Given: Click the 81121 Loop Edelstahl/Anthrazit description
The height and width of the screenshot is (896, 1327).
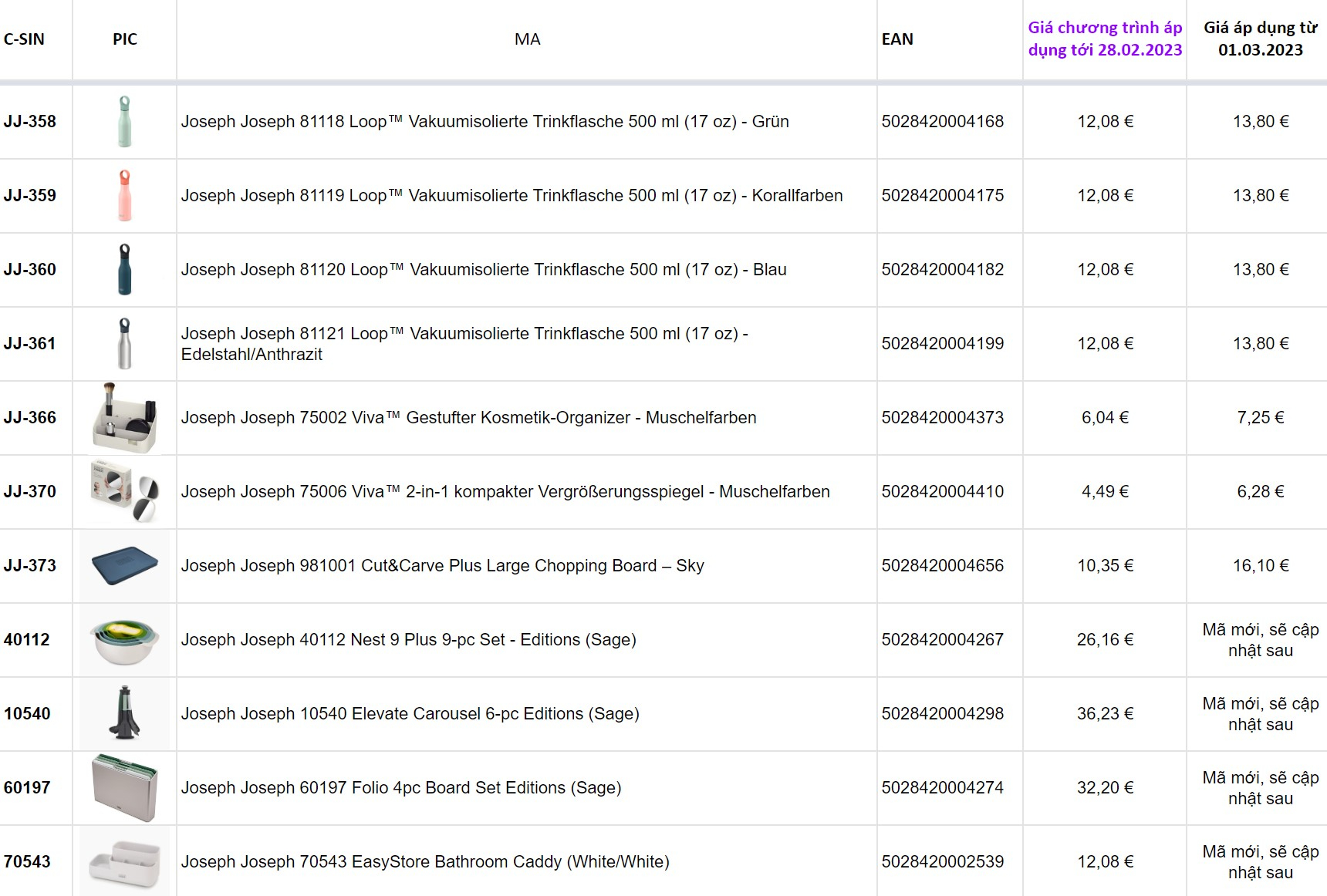Looking at the screenshot, I should coord(464,343).
